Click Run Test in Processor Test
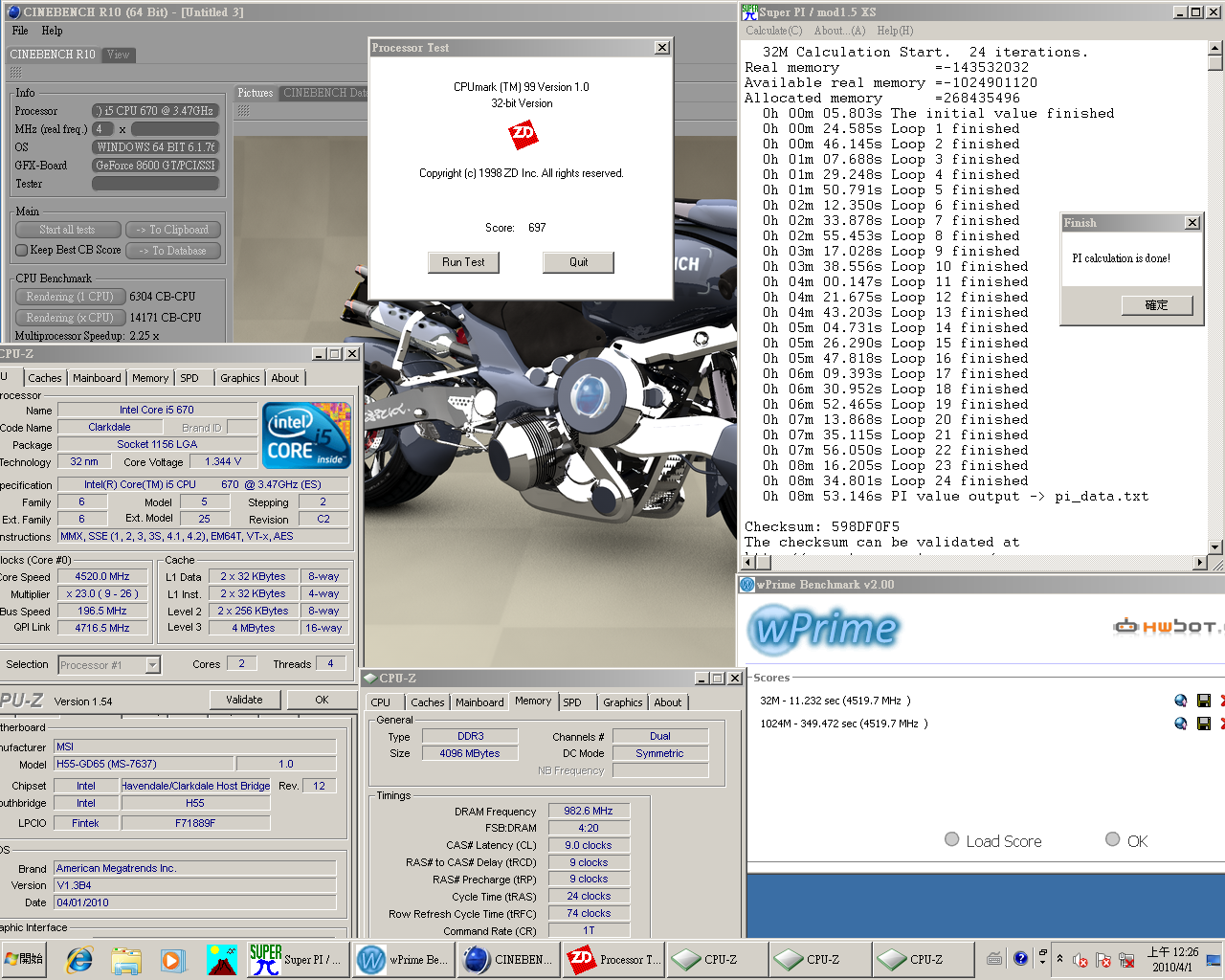Image resolution: width=1225 pixels, height=980 pixels. tap(463, 262)
